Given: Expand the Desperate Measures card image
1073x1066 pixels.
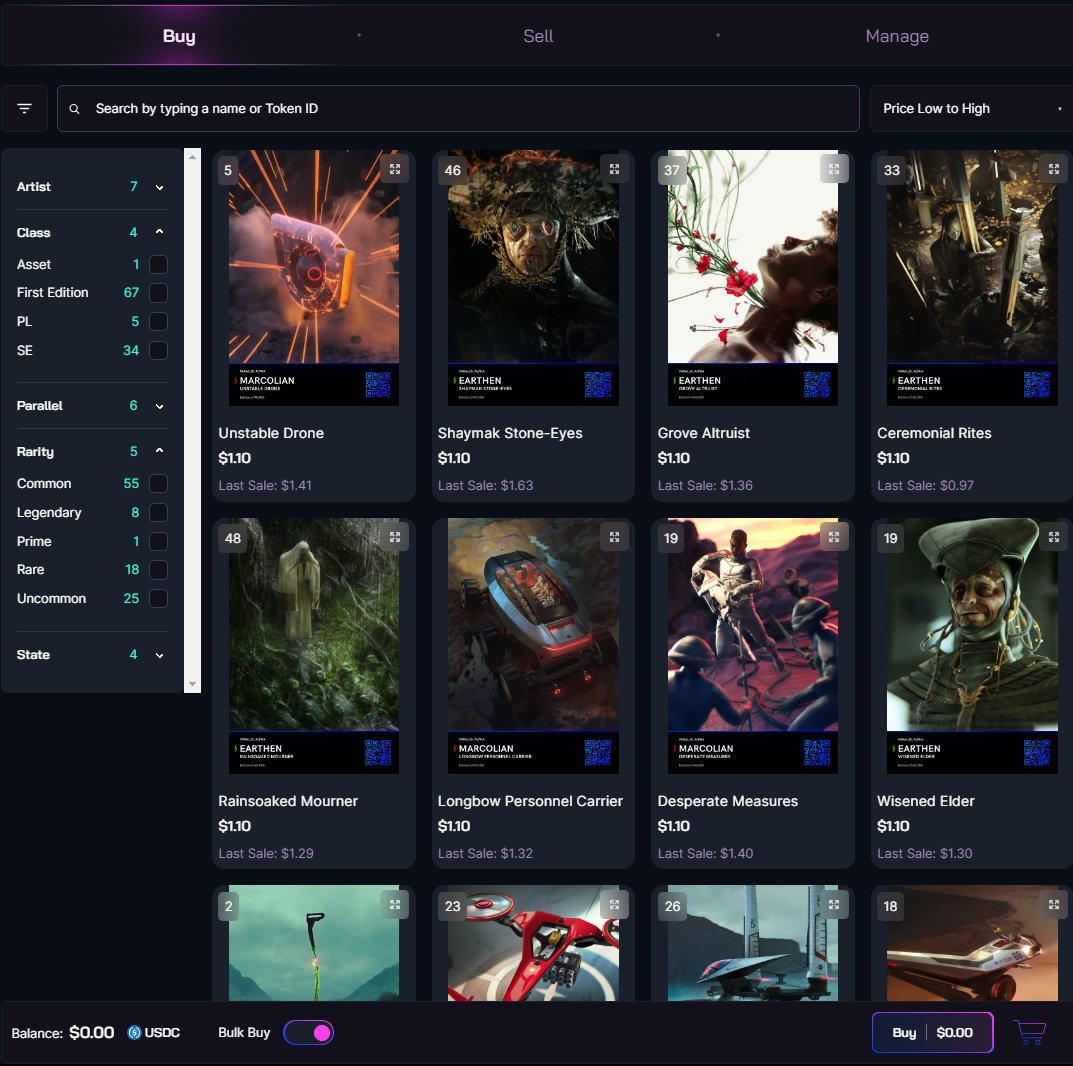Looking at the screenshot, I should 834,537.
